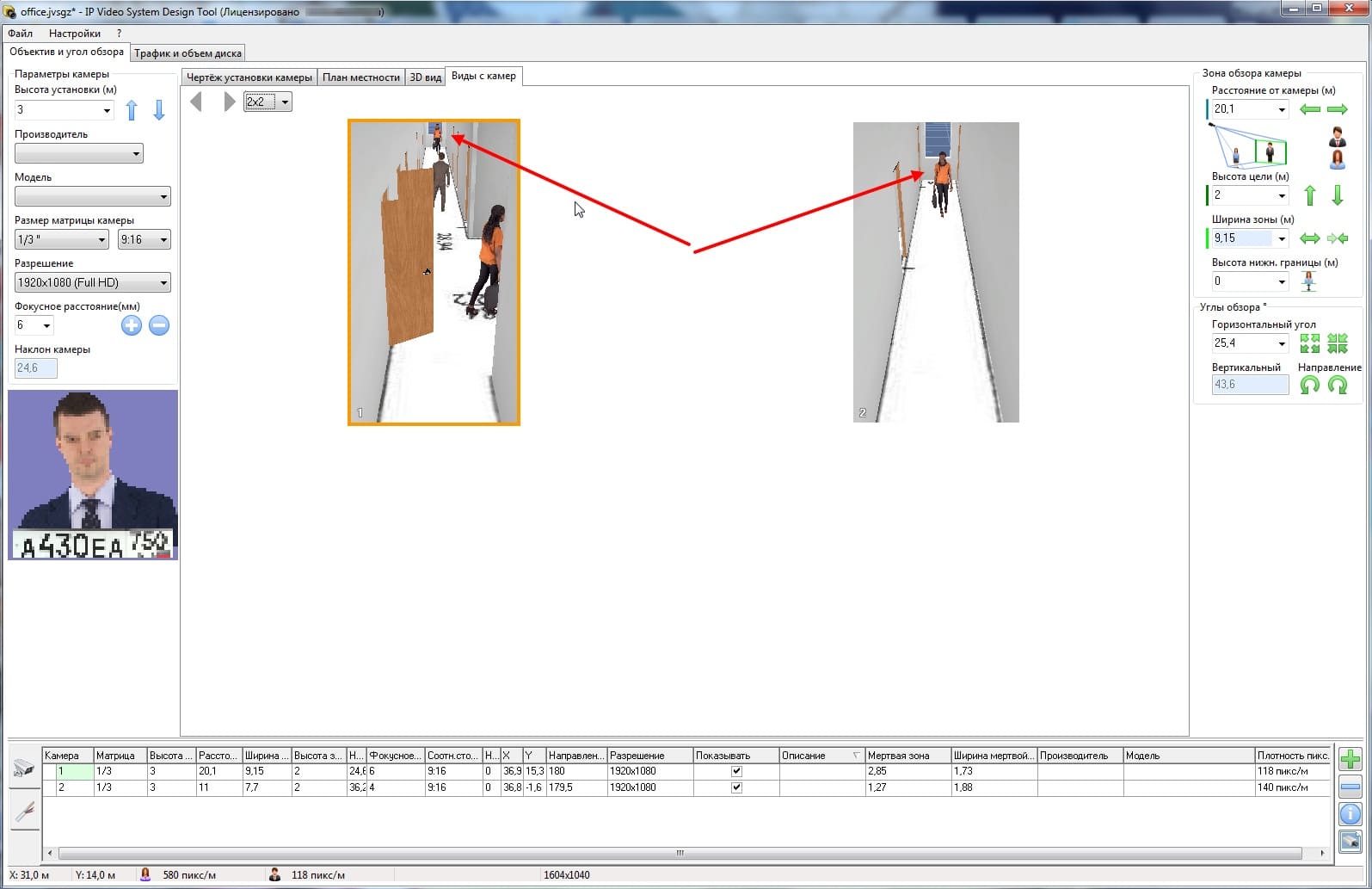
Task: Open target height dropdown in zone panel
Action: click(x=1282, y=195)
